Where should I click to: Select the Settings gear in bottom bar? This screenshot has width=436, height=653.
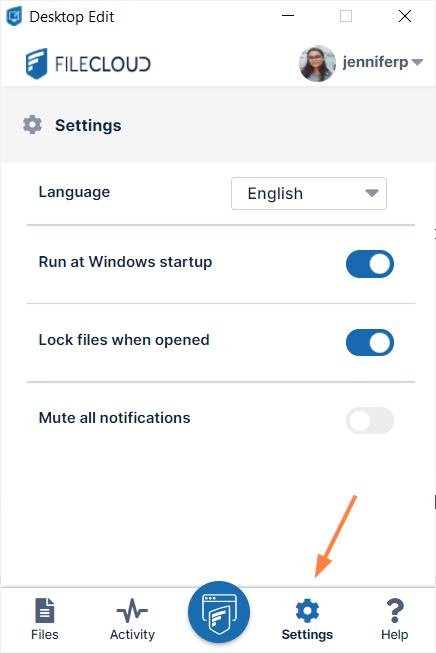tap(307, 611)
